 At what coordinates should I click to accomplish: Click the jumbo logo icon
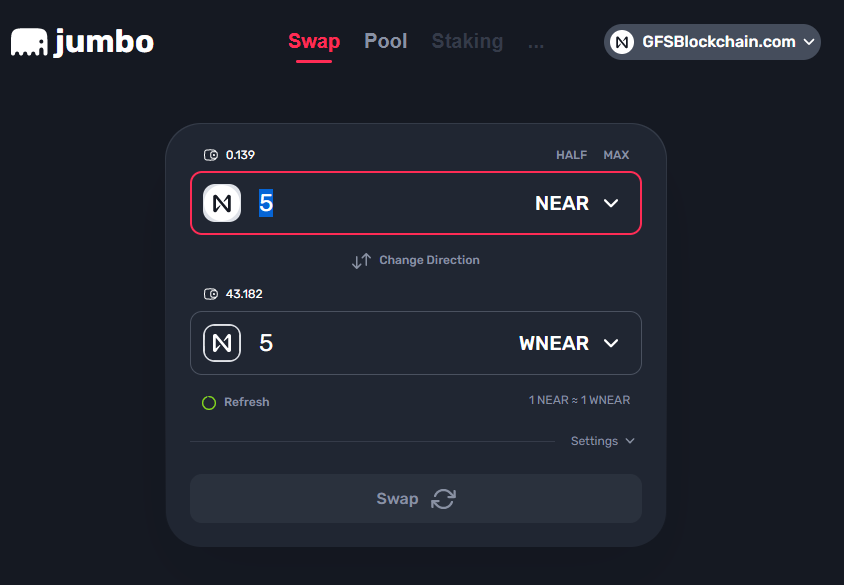tap(29, 42)
